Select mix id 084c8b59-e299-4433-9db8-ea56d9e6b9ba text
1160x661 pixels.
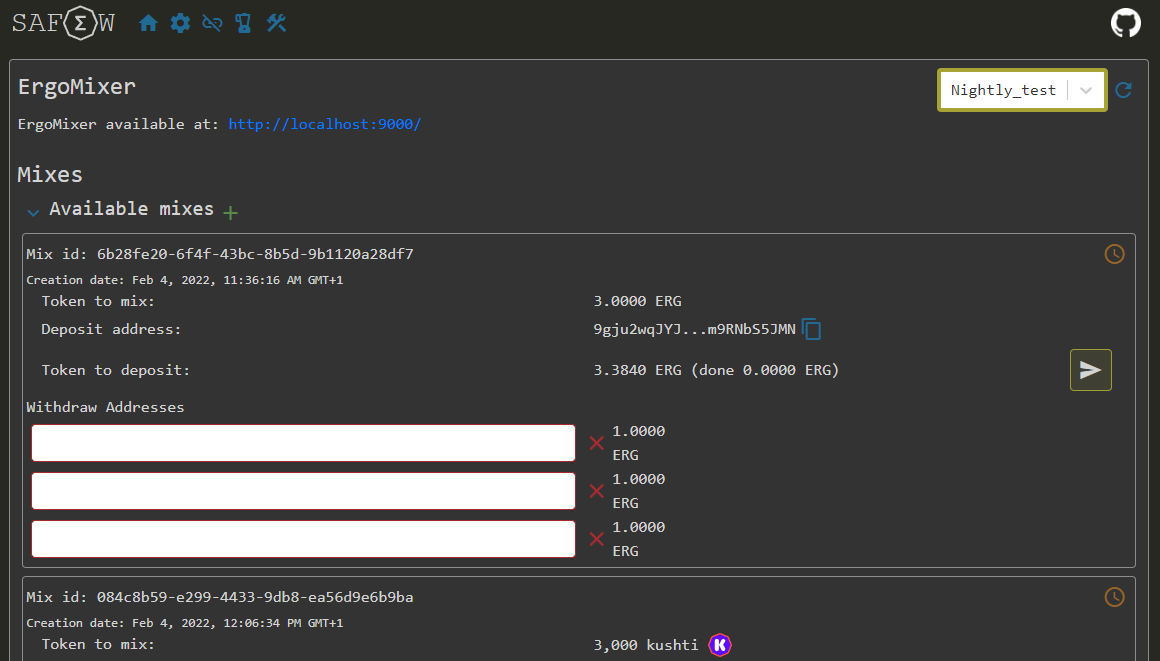255,597
